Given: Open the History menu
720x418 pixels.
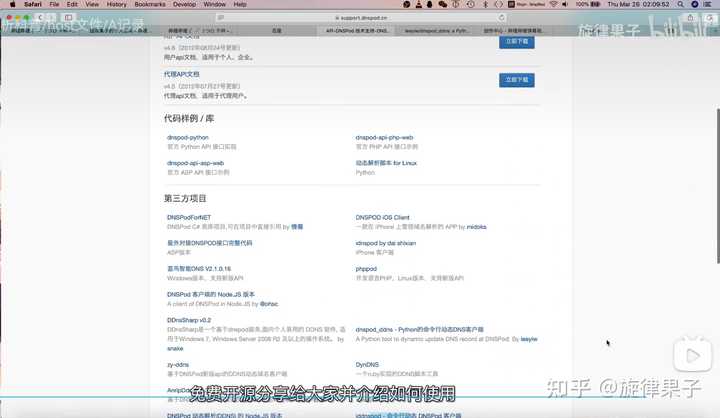Looking at the screenshot, I should coord(116,4).
